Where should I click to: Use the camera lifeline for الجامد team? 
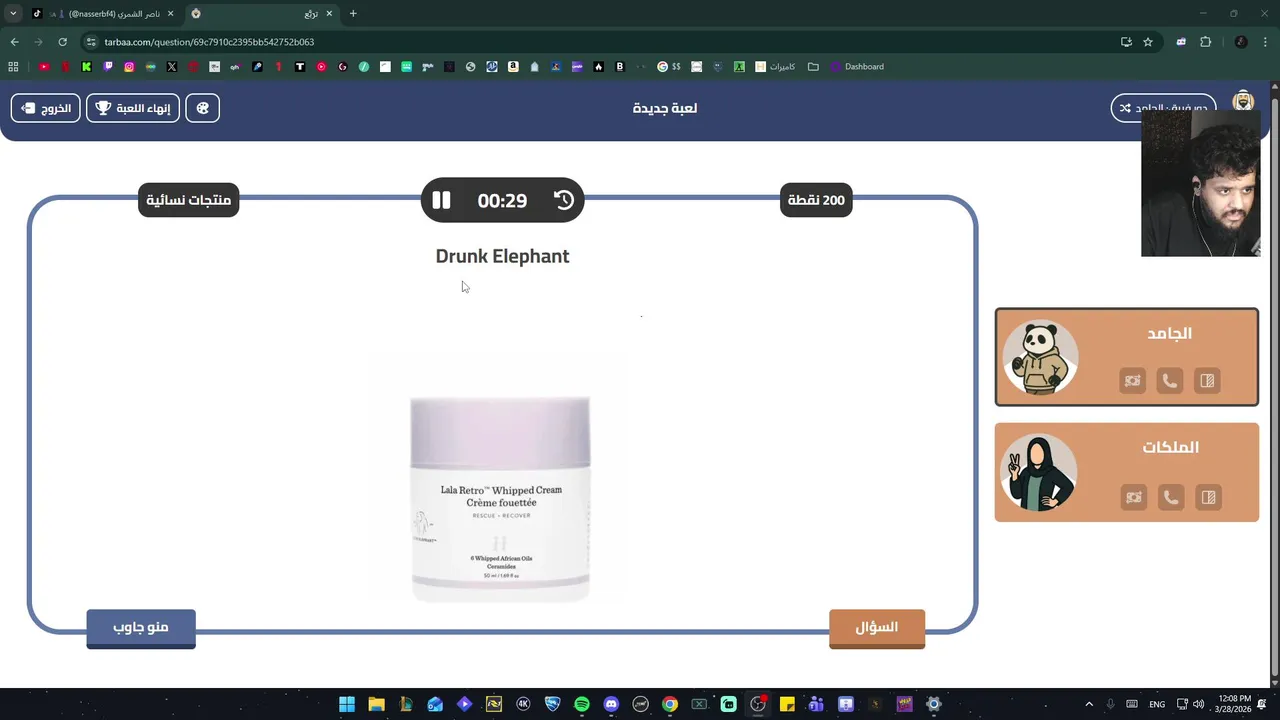1132,381
